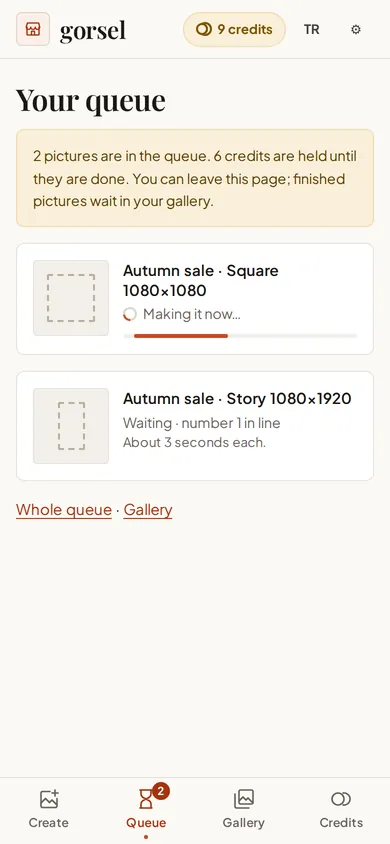Screen dimensions: 390x844
Task: Click the Gallery pictures icon
Action: point(244,799)
